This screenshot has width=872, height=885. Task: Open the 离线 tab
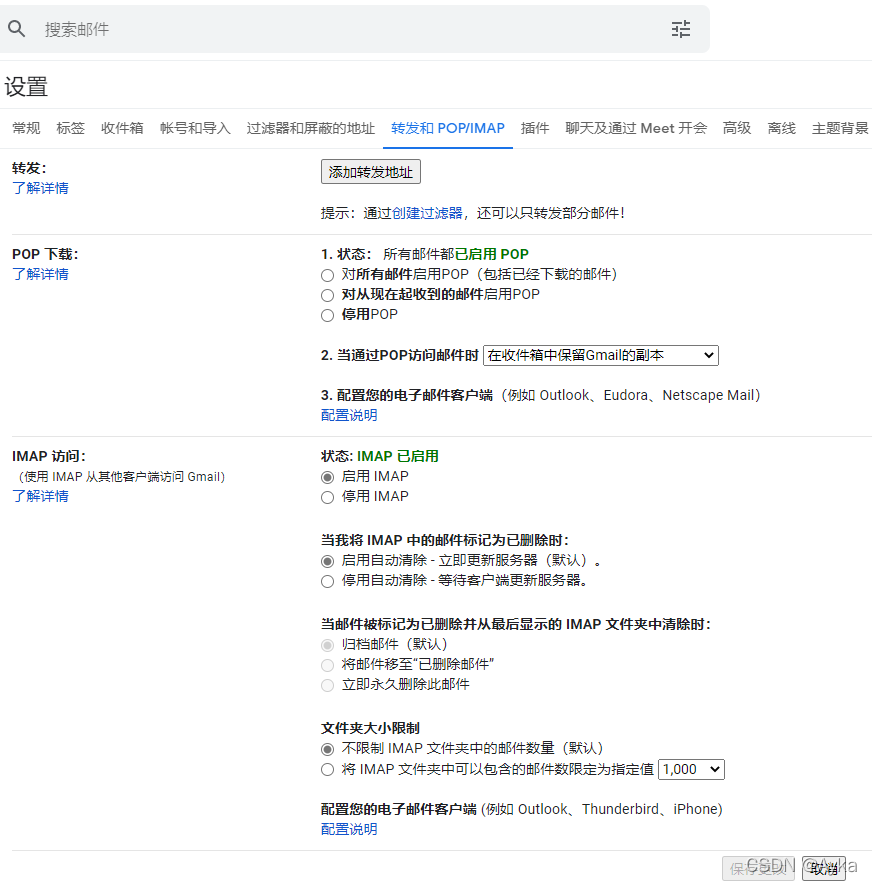click(x=782, y=128)
